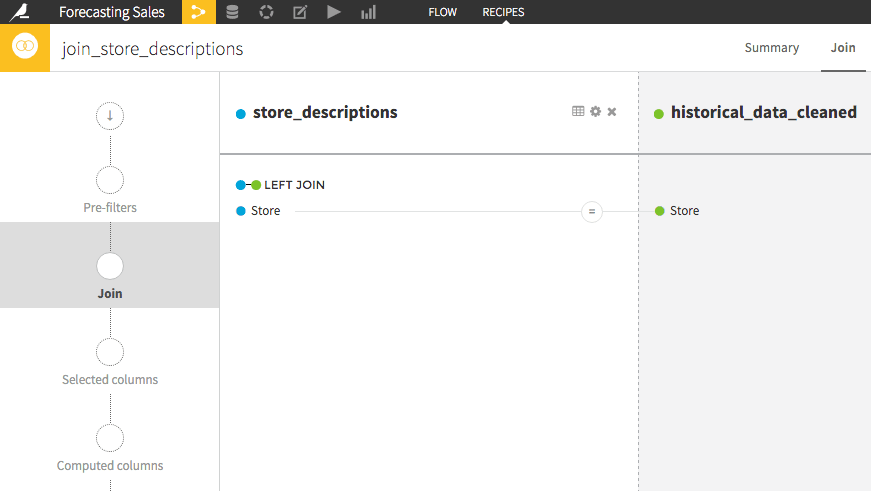Image resolution: width=871 pixels, height=491 pixels.
Task: View store_descriptions table columns icon
Action: [578, 111]
